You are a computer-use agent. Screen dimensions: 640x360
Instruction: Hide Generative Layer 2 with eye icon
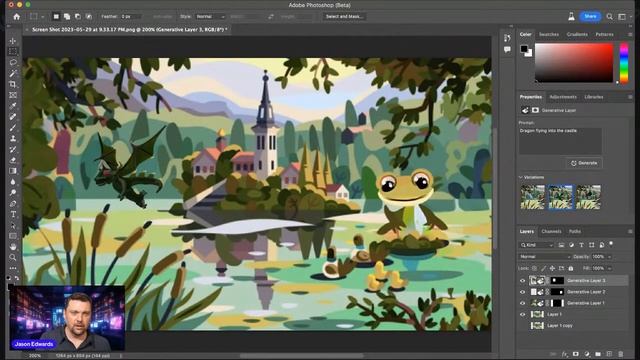click(x=522, y=292)
